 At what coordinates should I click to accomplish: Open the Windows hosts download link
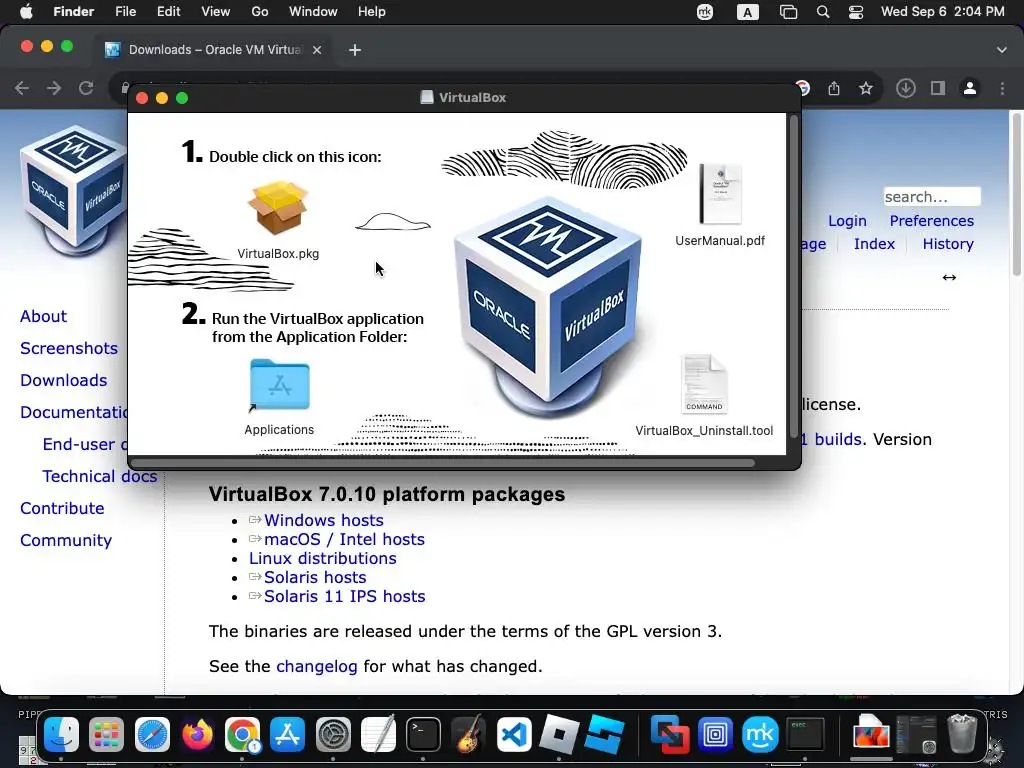[x=323, y=520]
